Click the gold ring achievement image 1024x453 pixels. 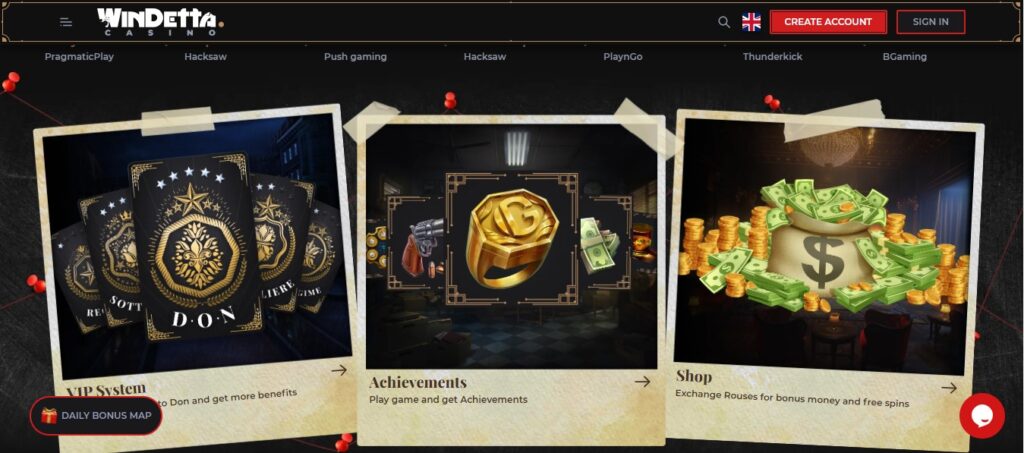[512, 238]
